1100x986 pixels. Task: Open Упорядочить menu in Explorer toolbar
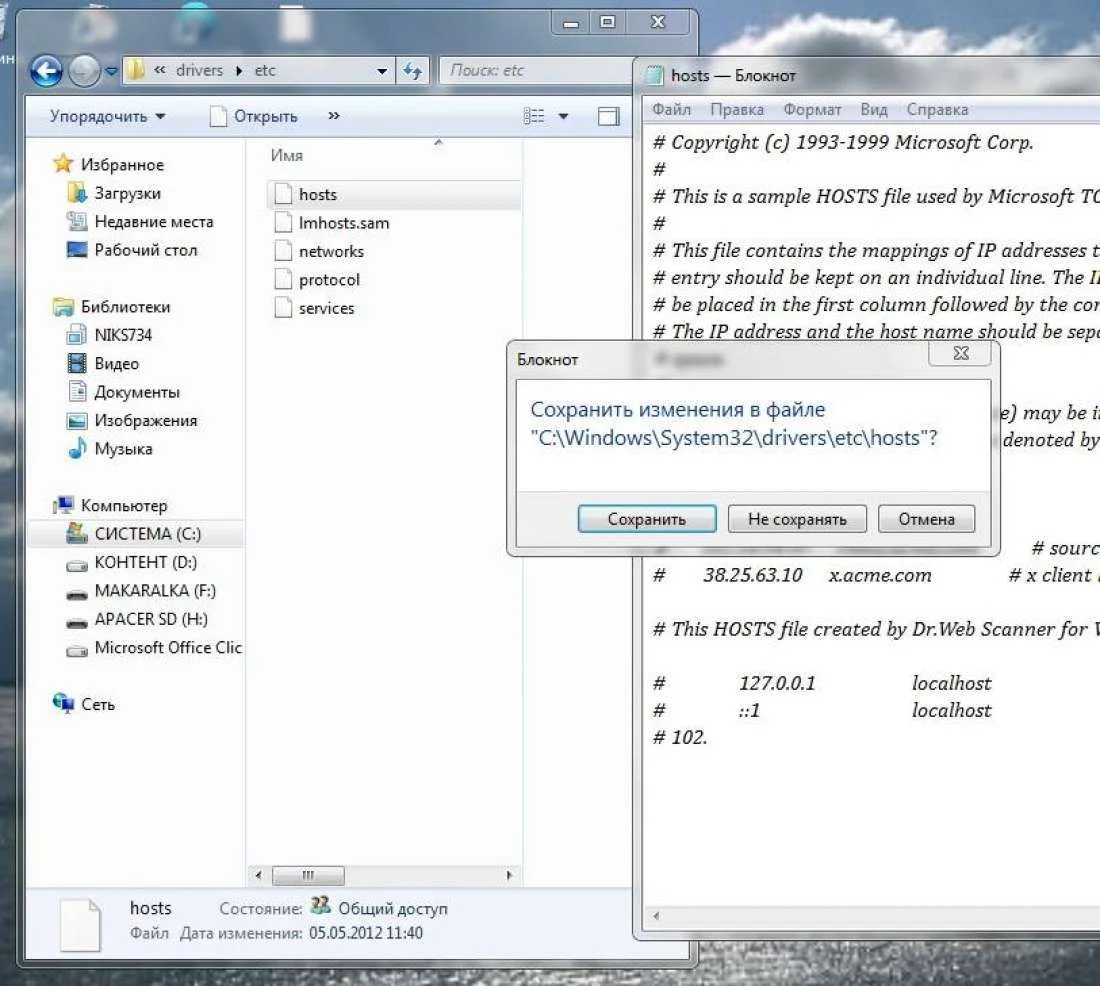[107, 116]
